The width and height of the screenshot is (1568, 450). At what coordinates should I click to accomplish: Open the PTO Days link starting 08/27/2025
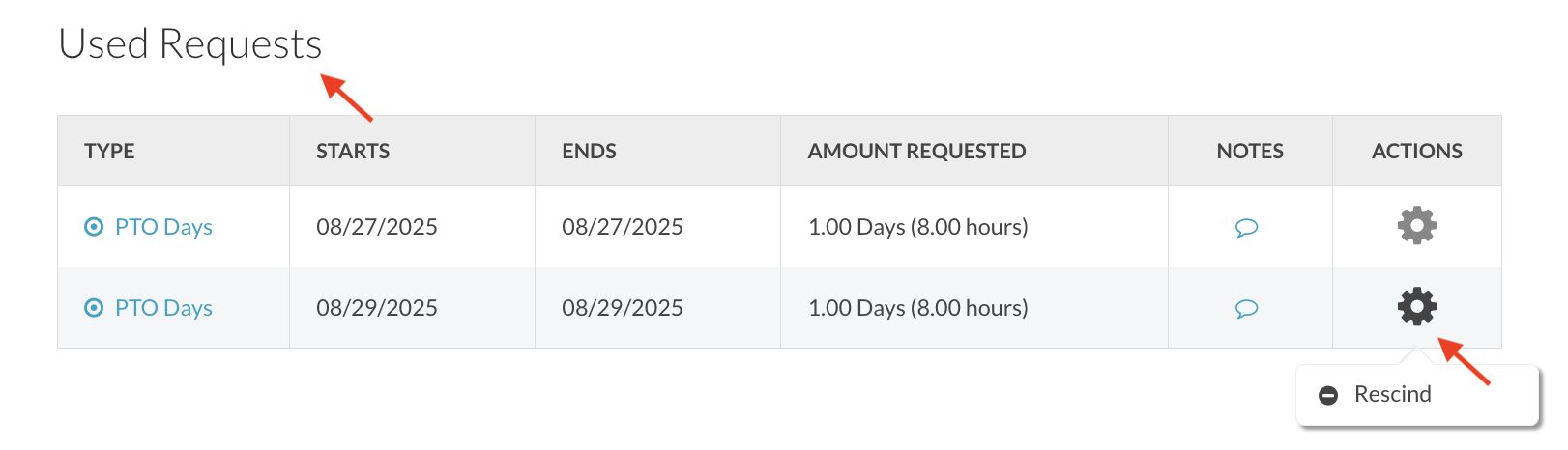pos(163,227)
